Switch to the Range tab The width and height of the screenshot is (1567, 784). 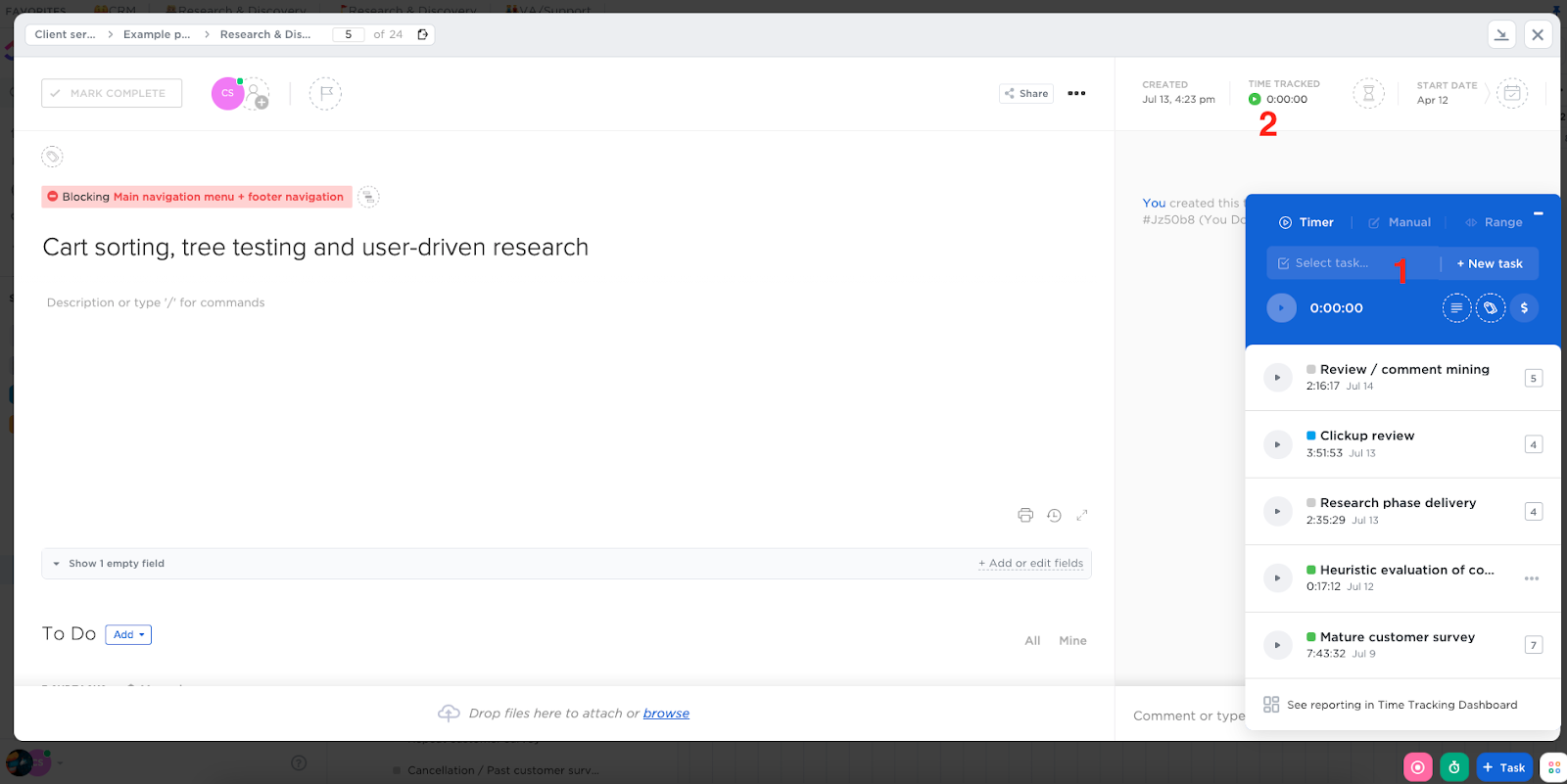tap(1494, 222)
